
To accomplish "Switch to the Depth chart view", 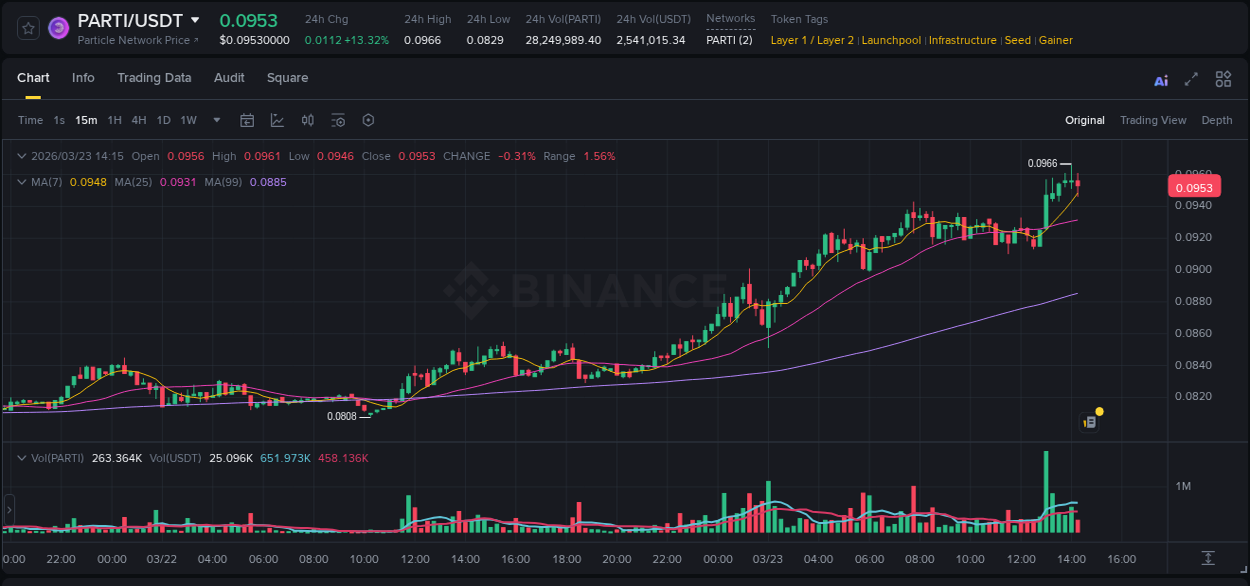I will [1217, 120].
